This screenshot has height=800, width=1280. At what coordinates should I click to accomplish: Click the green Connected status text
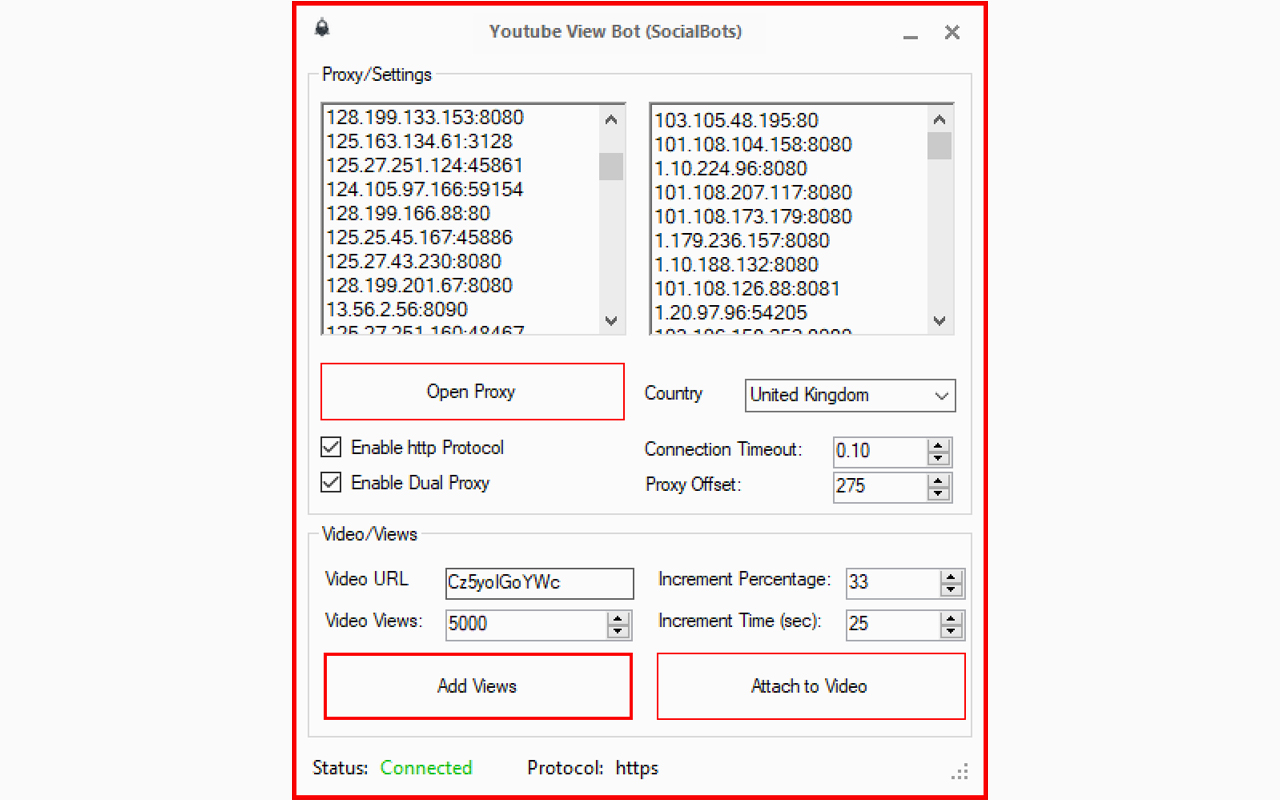pyautogui.click(x=426, y=768)
